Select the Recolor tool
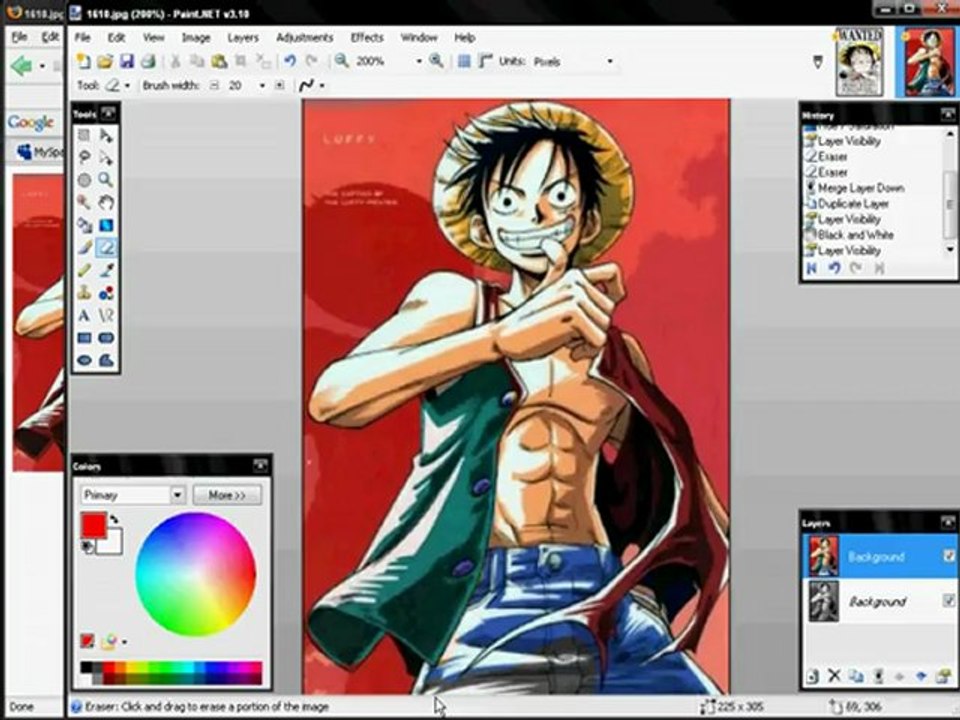The width and height of the screenshot is (960, 720). click(x=106, y=293)
